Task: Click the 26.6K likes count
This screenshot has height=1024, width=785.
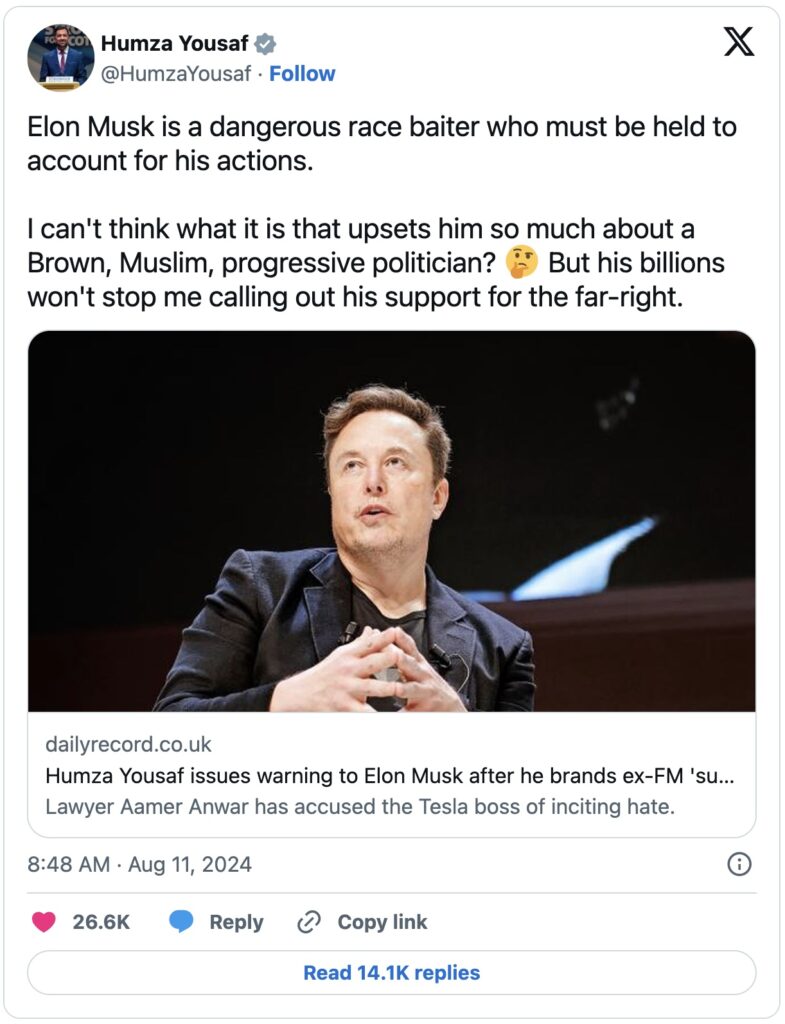Action: 101,922
